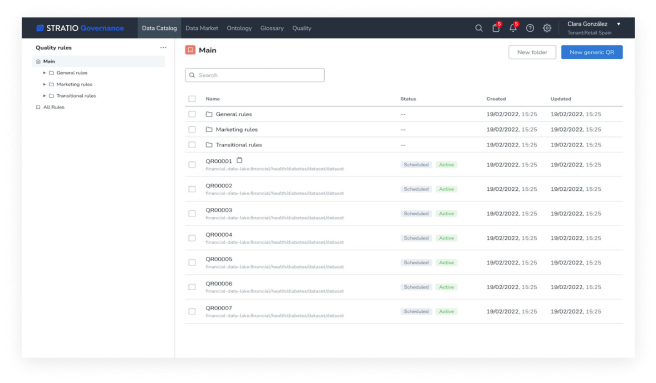Sort by the Updated column header
This screenshot has width=656, height=383.
pyautogui.click(x=561, y=99)
